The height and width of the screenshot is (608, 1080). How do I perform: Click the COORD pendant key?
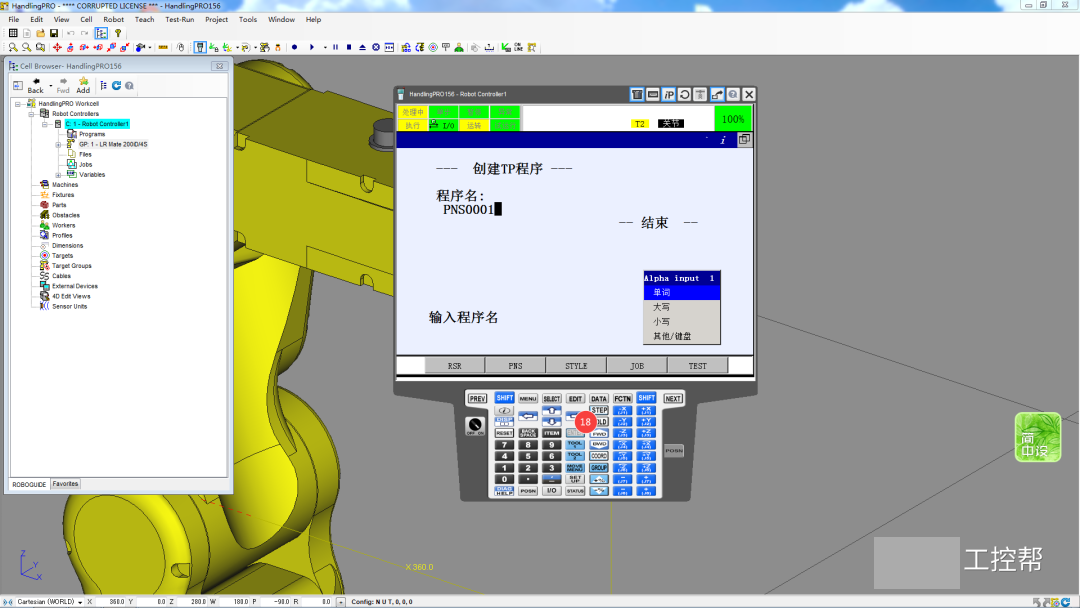coord(599,456)
